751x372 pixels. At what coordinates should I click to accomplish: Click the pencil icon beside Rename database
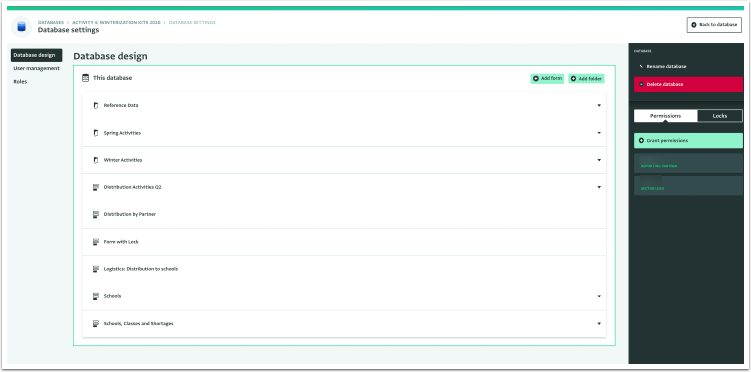coord(641,67)
